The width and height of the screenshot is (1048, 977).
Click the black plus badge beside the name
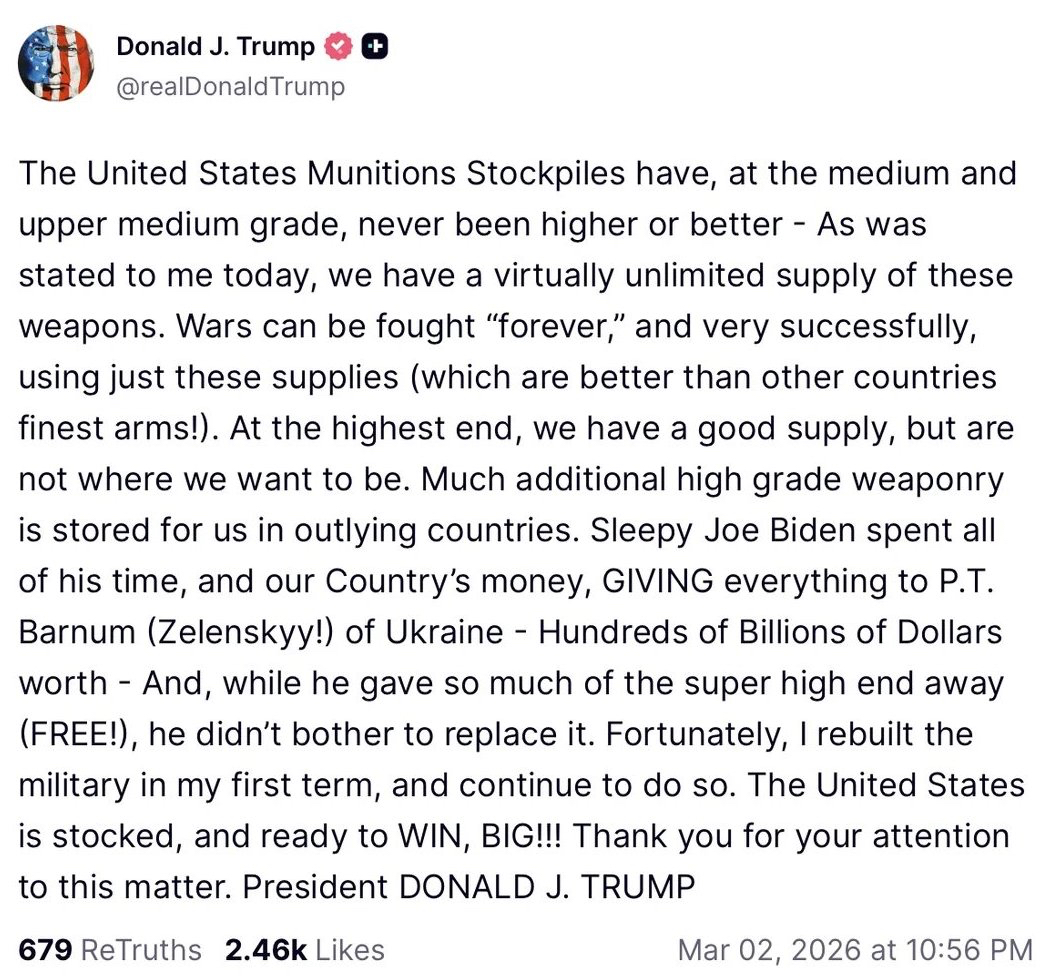click(375, 46)
